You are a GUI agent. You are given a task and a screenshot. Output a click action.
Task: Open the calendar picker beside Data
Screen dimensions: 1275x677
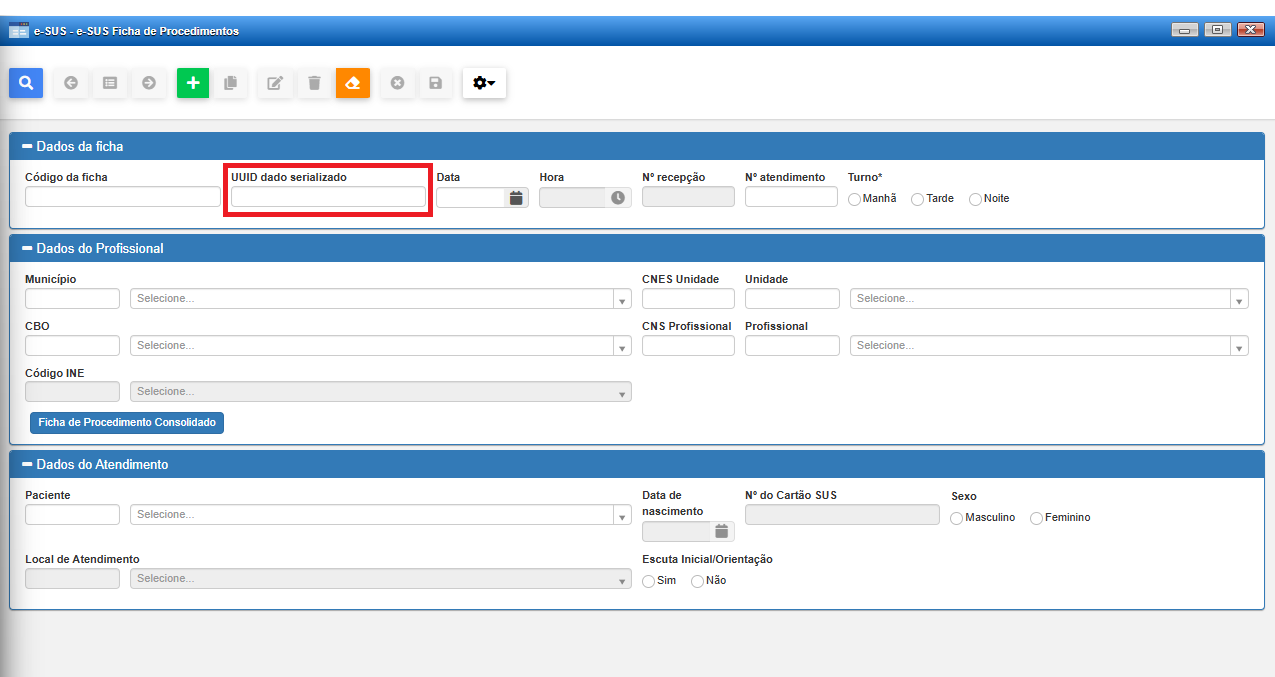516,198
